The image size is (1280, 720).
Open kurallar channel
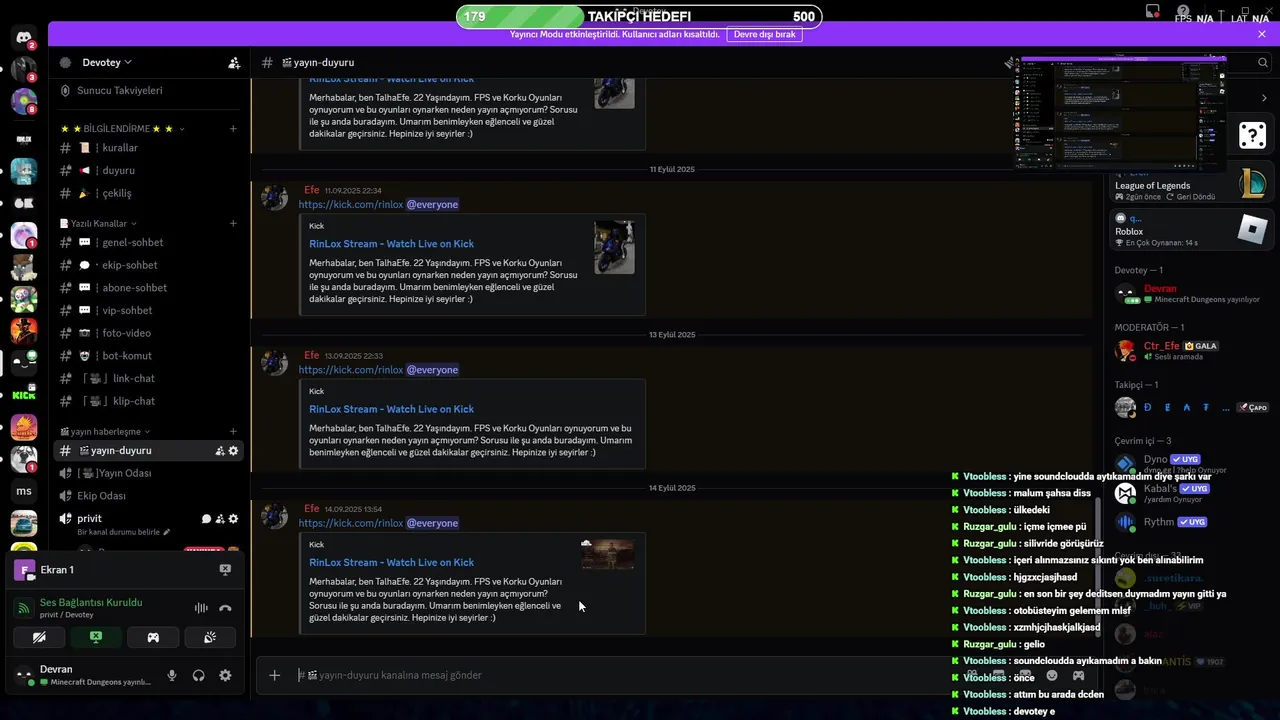coord(150,148)
